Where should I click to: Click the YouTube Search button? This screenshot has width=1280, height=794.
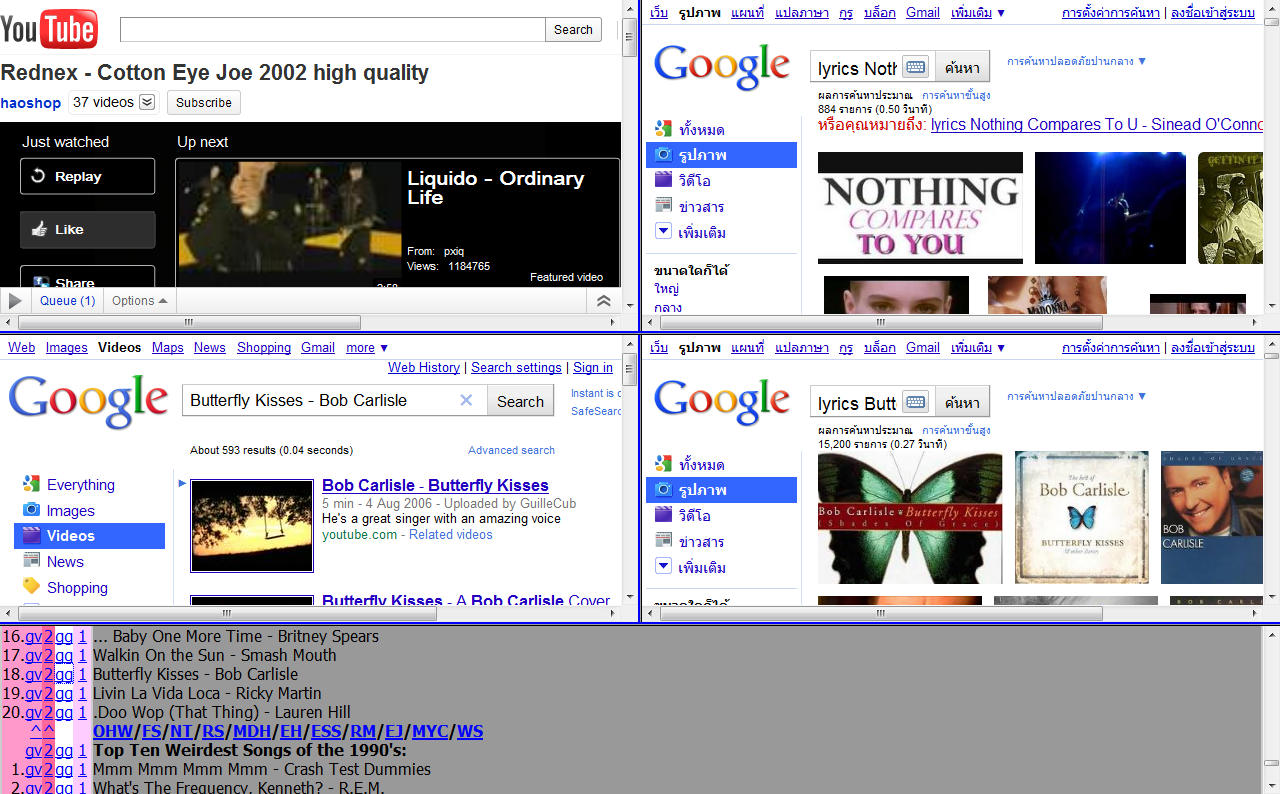pyautogui.click(x=573, y=29)
